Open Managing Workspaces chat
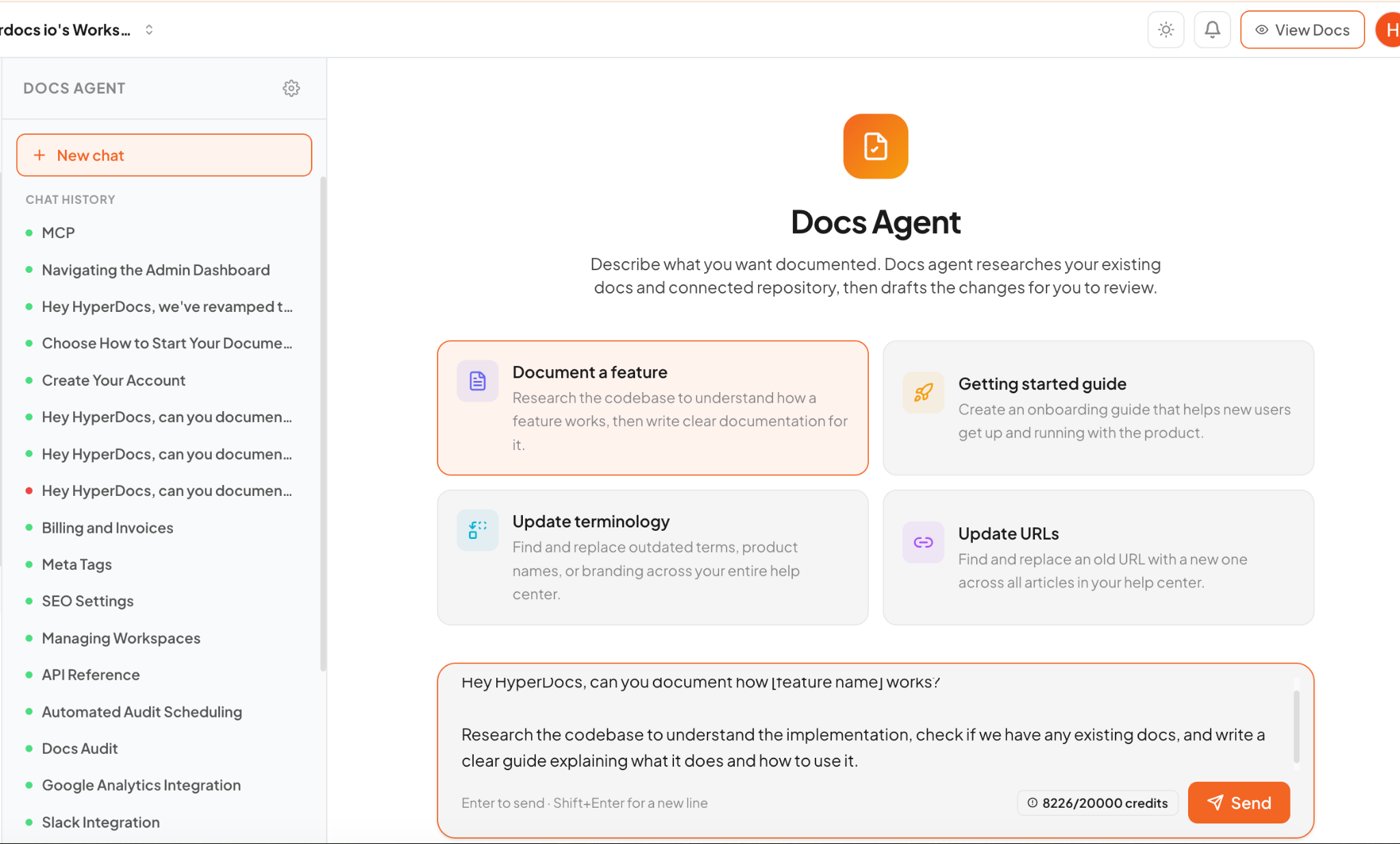Screen dimensions: 1400x844 [121, 638]
